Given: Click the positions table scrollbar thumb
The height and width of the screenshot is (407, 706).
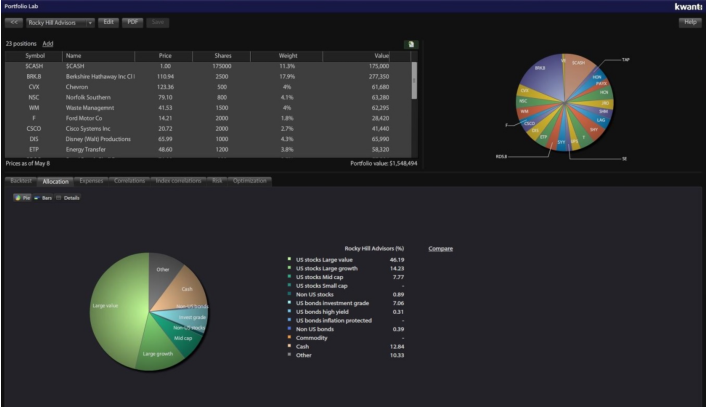Looking at the screenshot, I should tap(414, 80).
